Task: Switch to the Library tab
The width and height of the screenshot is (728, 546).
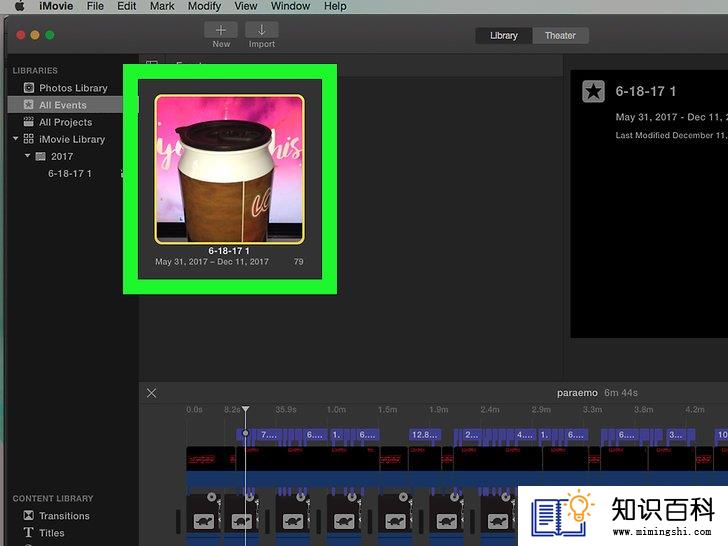Action: 504,36
